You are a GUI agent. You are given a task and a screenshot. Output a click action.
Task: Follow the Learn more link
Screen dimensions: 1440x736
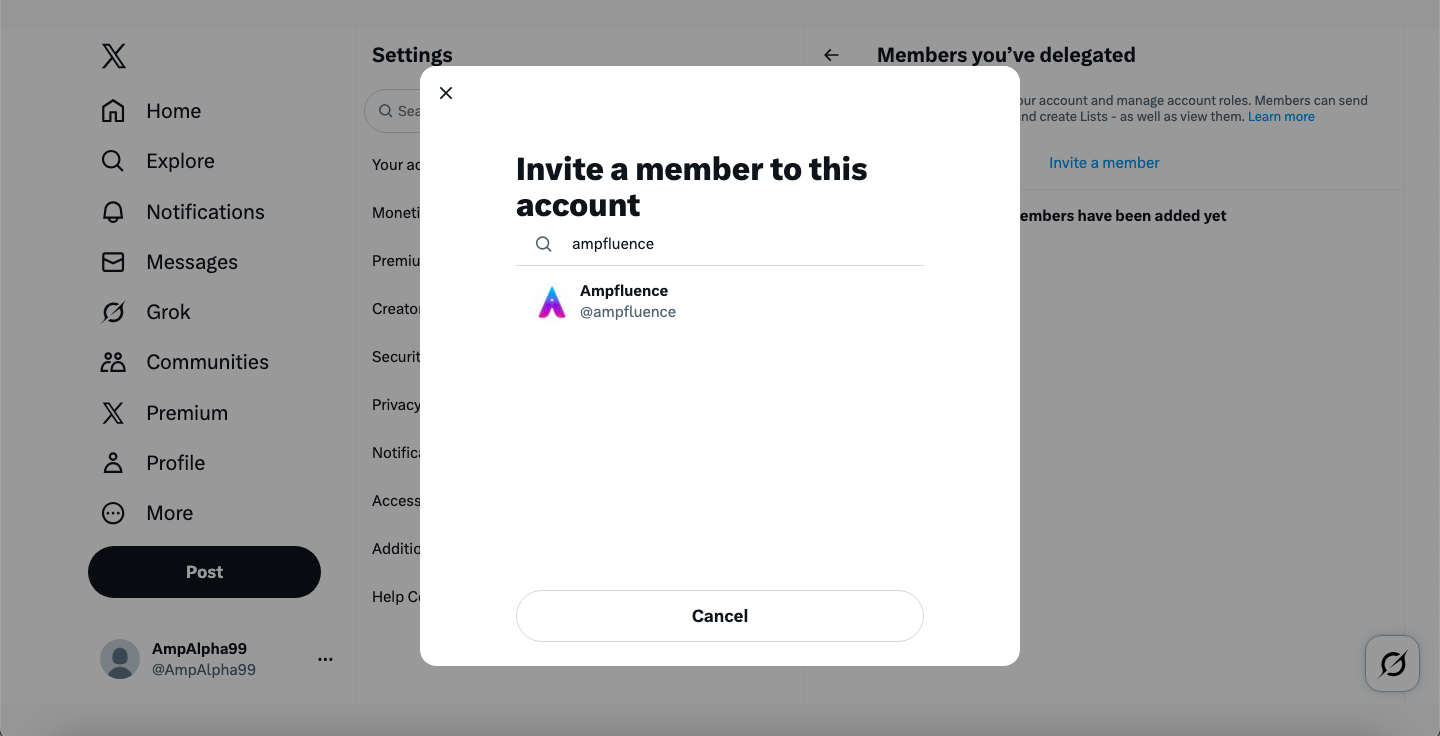point(1281,117)
